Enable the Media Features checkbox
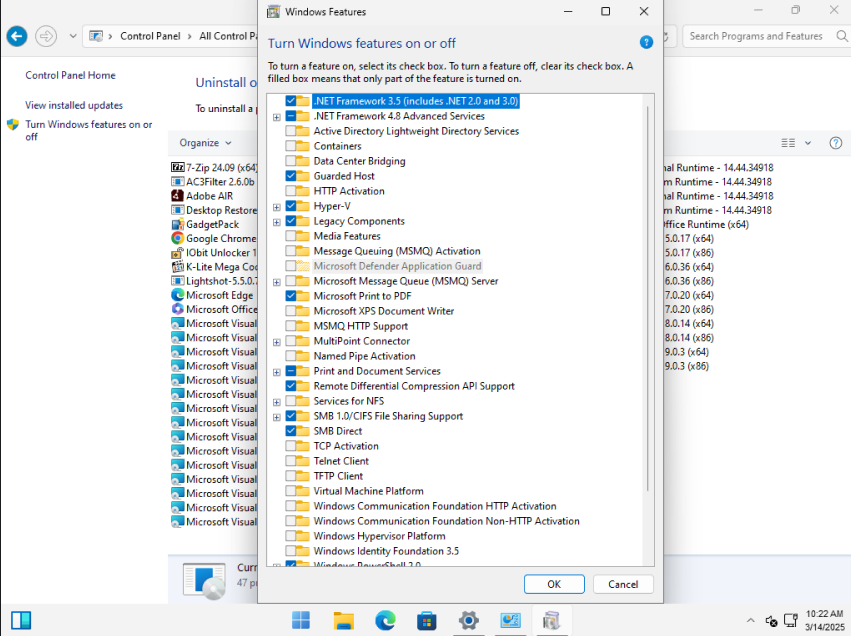The height and width of the screenshot is (636, 851). (291, 236)
